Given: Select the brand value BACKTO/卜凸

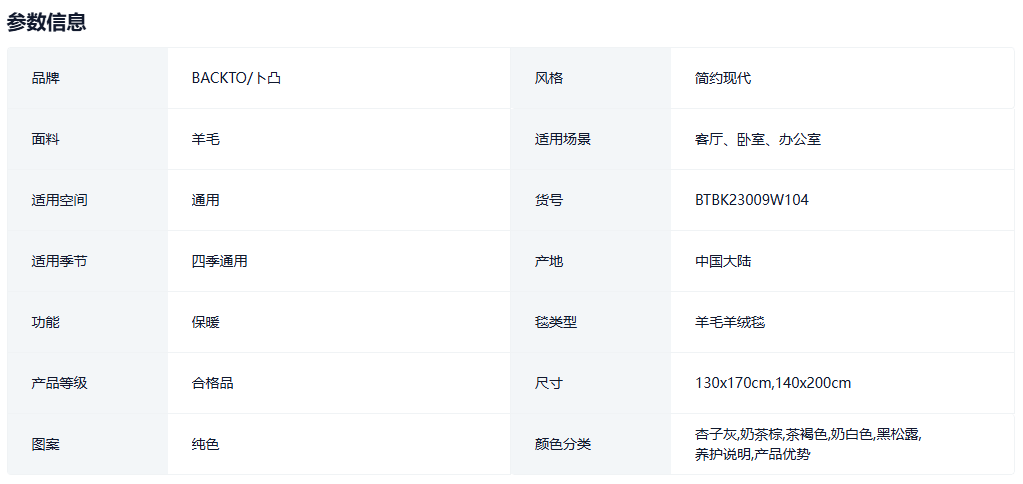Looking at the screenshot, I should 236,78.
